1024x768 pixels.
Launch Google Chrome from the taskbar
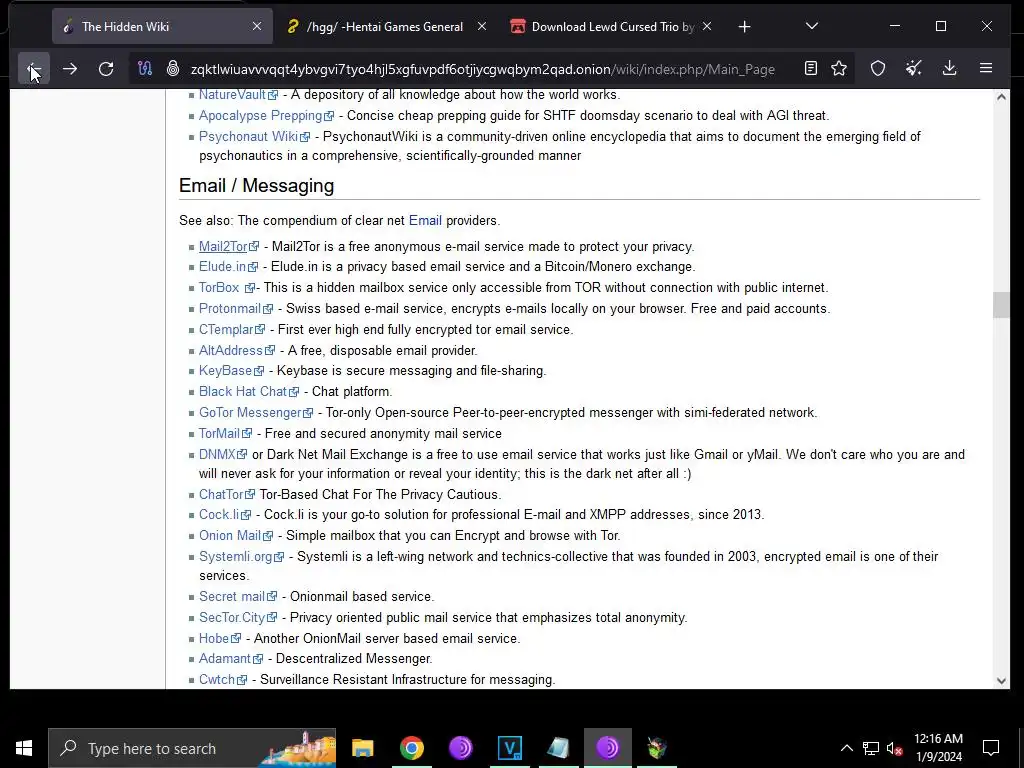[x=411, y=748]
